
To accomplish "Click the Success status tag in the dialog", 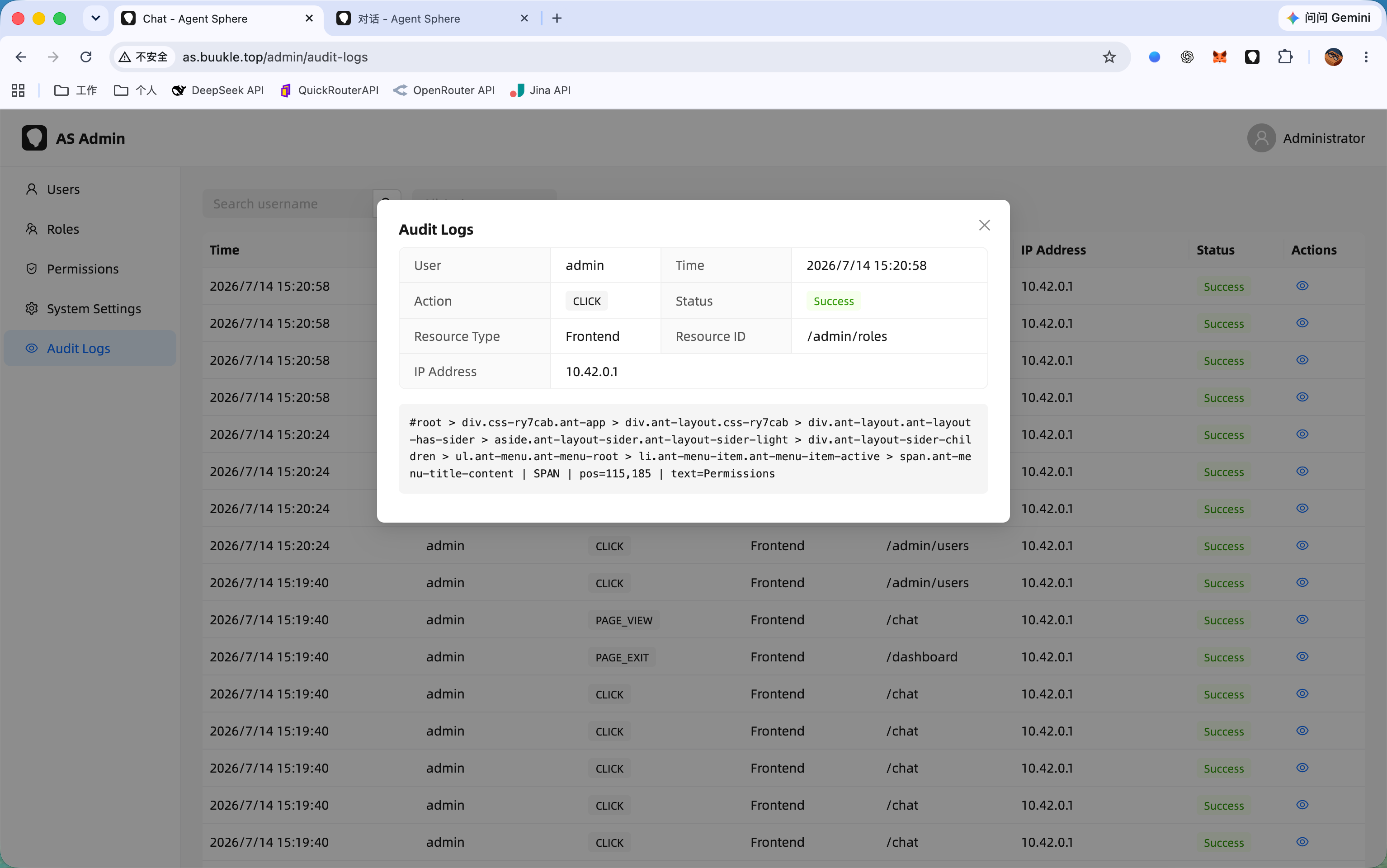I will (834, 301).
